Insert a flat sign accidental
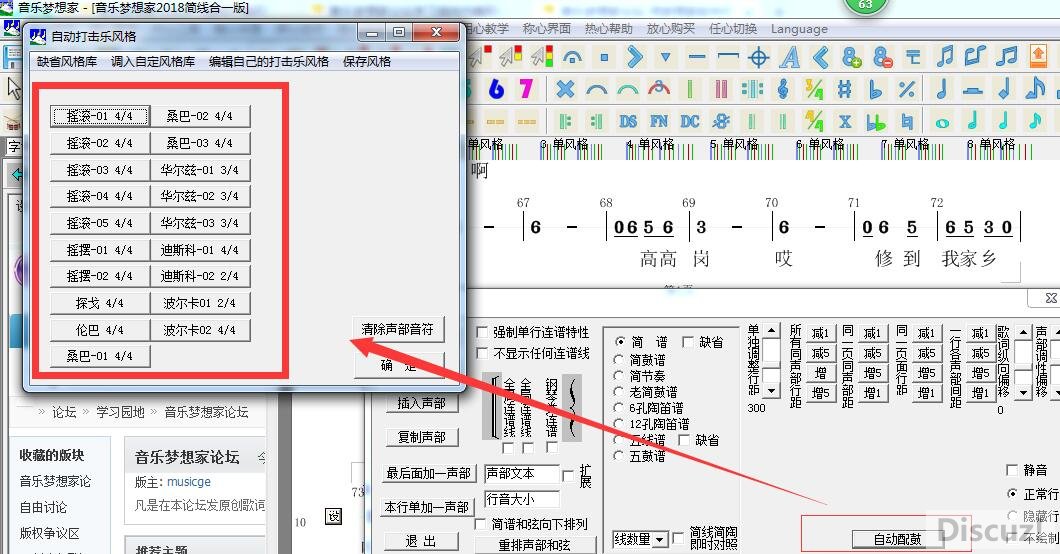 pyautogui.click(x=875, y=89)
